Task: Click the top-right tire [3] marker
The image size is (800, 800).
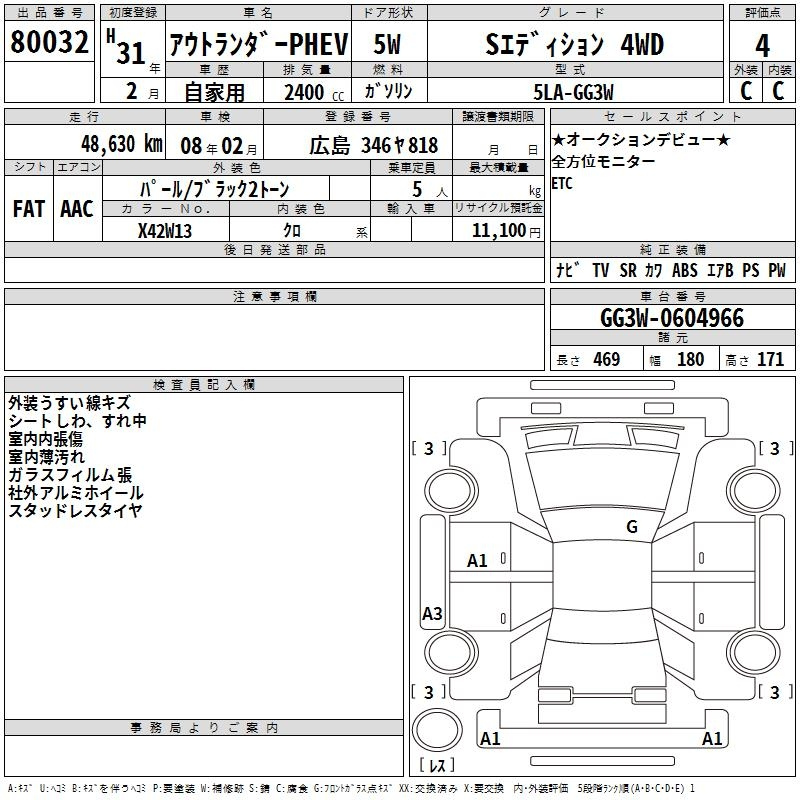Action: 775,449
